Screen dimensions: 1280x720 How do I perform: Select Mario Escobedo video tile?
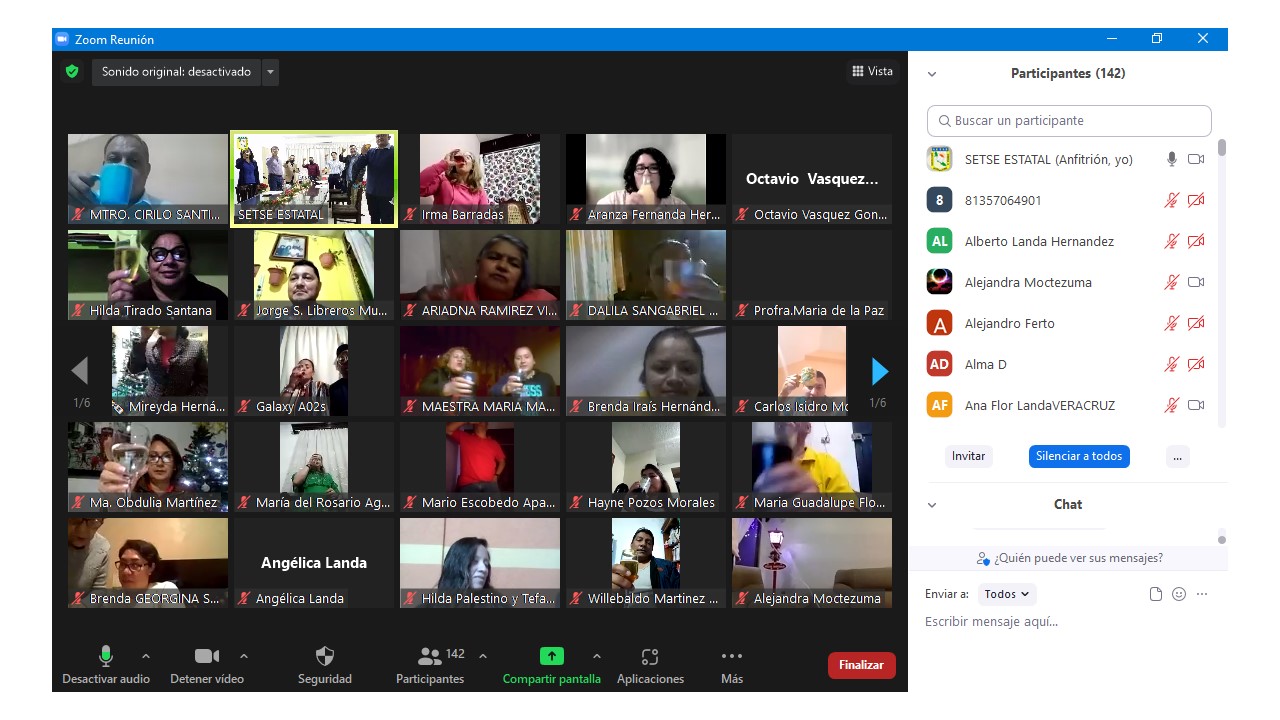480,467
